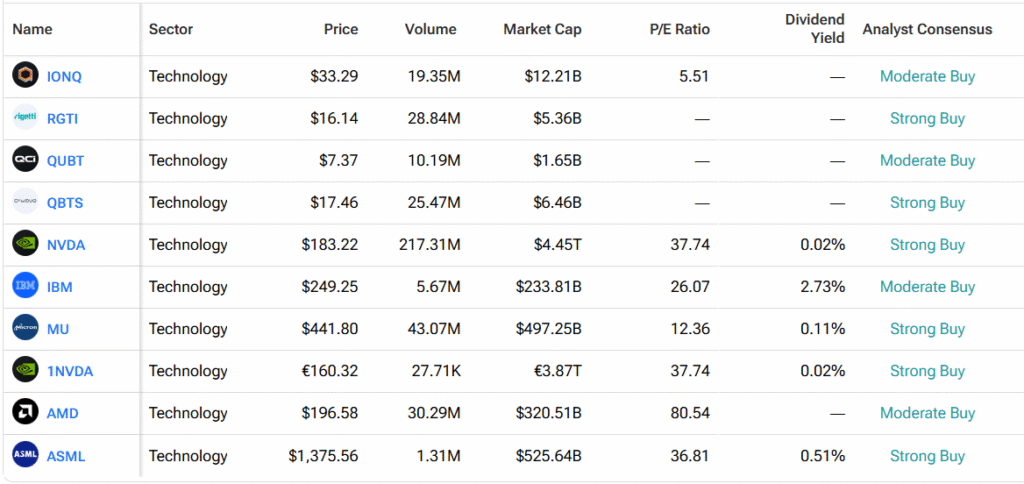The image size is (1024, 484).
Task: Sort by the P/E Ratio header
Action: coord(679,29)
